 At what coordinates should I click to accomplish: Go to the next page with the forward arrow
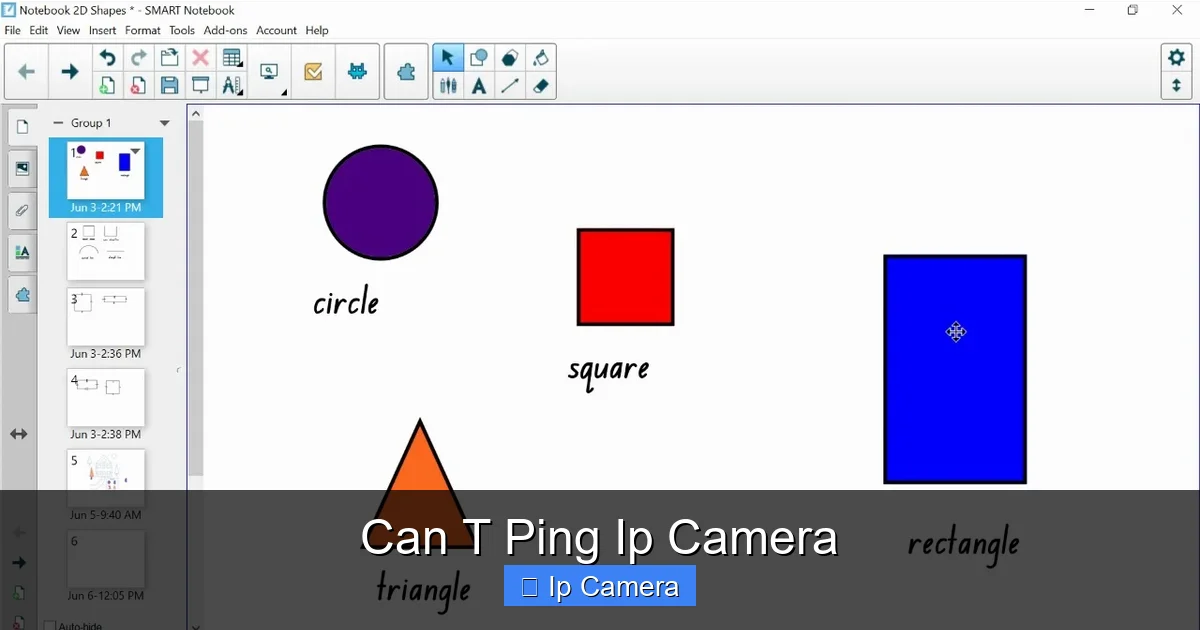(x=69, y=72)
